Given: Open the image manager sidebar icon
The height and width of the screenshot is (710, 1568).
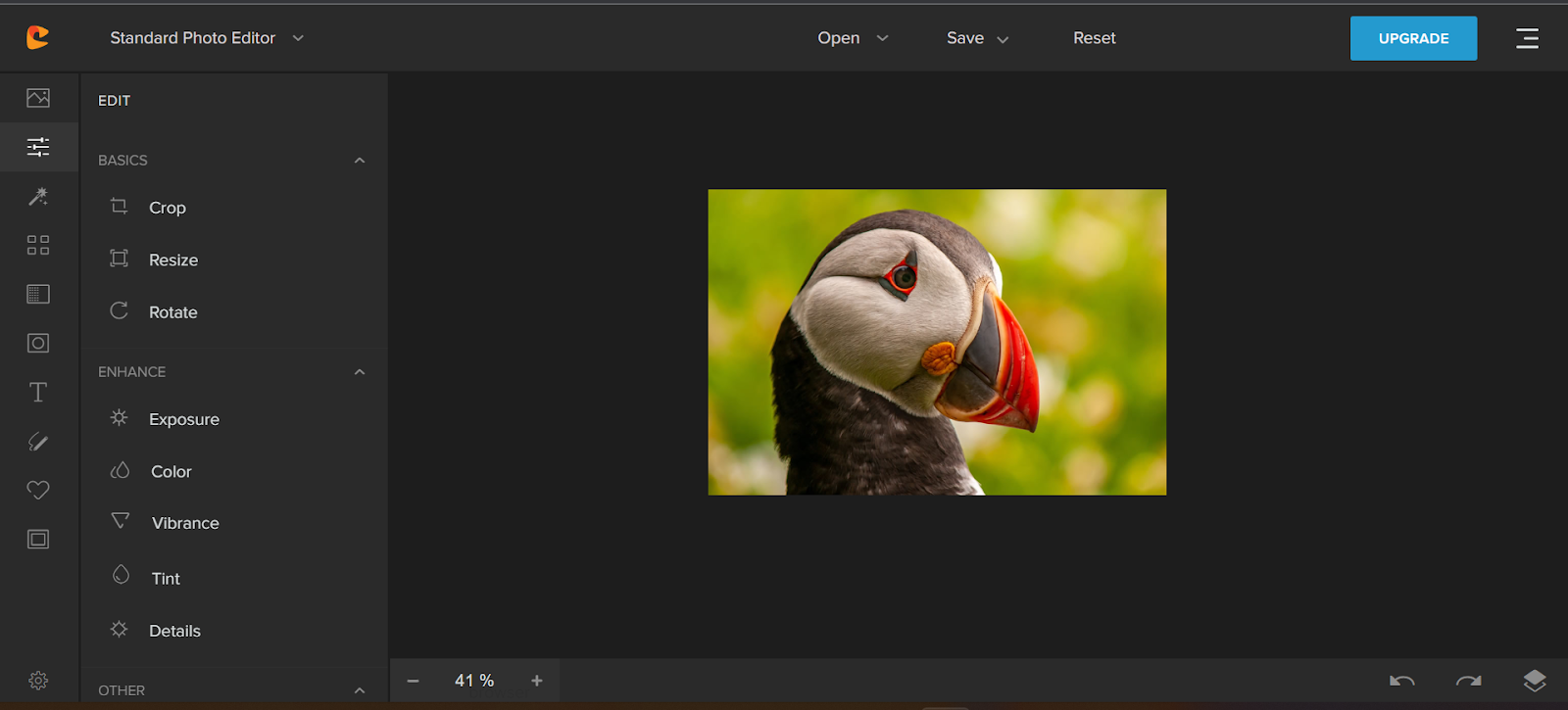Looking at the screenshot, I should [38, 98].
